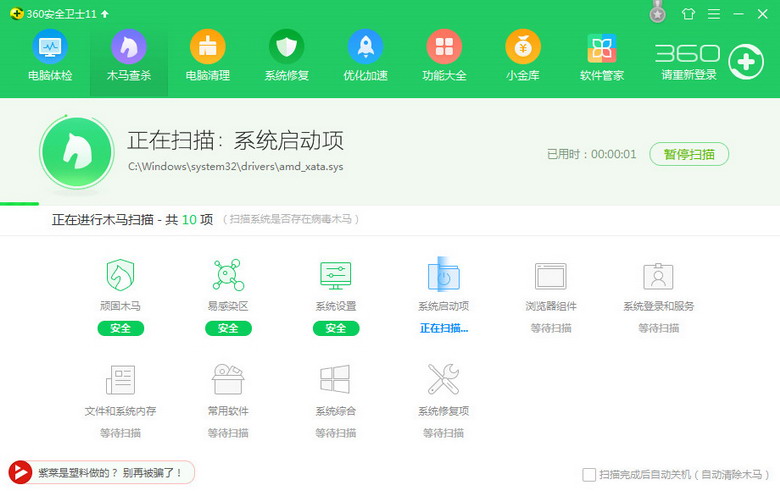Image resolution: width=780 pixels, height=491 pixels.
Task: Click the 扫描系统是否存在病毒木马 hint text
Action: coord(291,219)
